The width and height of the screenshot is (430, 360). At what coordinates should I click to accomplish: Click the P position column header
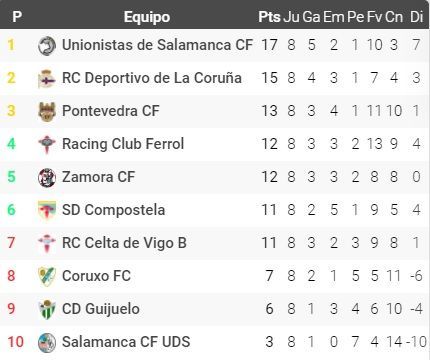17,17
